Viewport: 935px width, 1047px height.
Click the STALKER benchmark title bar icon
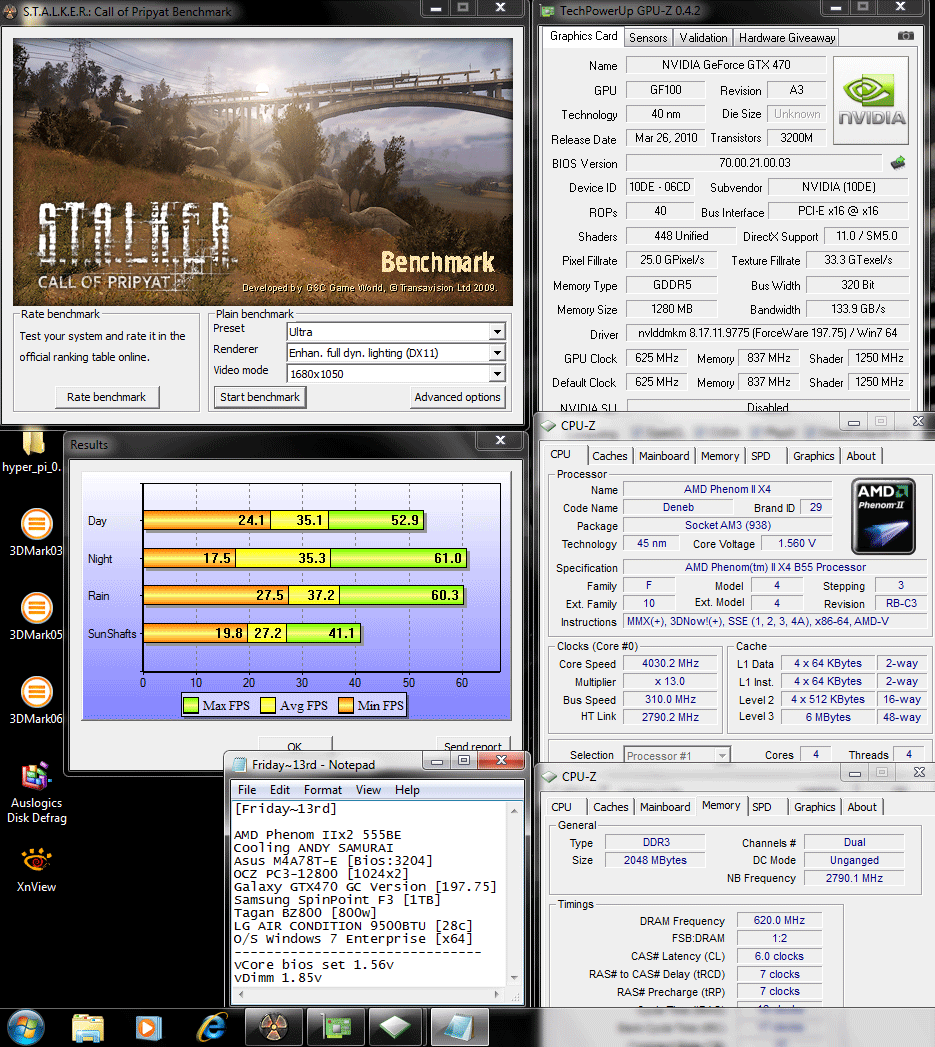point(11,11)
